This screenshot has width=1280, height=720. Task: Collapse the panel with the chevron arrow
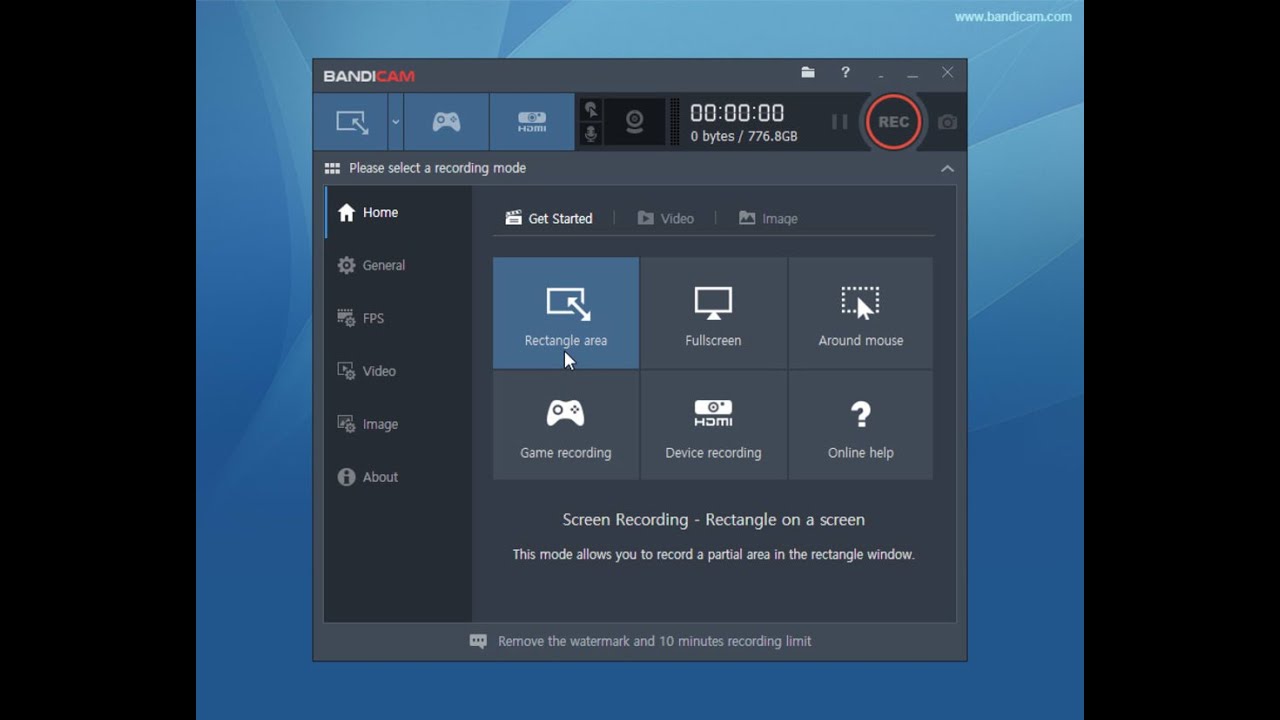point(947,168)
